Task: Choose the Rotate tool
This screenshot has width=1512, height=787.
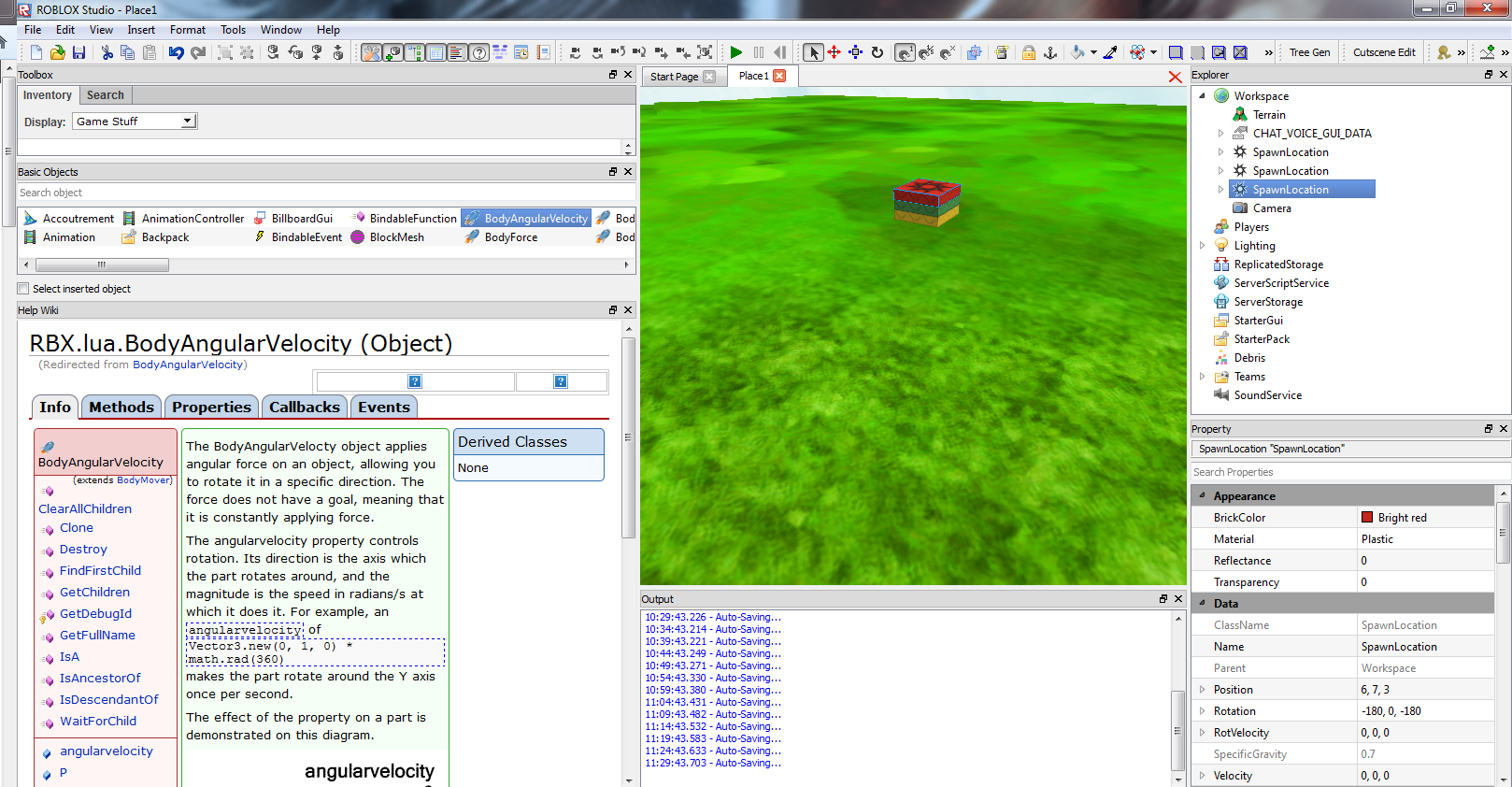Action: [x=877, y=52]
